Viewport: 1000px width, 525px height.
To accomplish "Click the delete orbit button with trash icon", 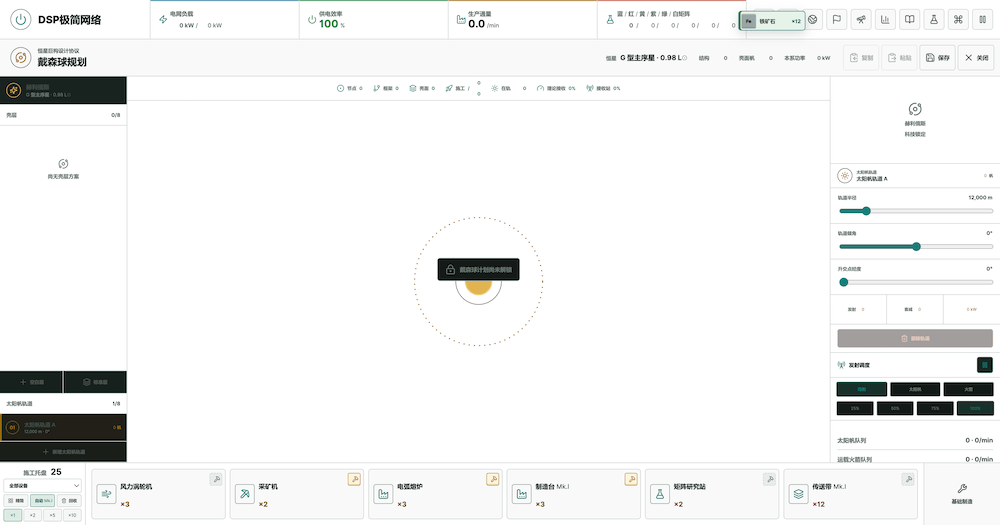I will click(915, 338).
